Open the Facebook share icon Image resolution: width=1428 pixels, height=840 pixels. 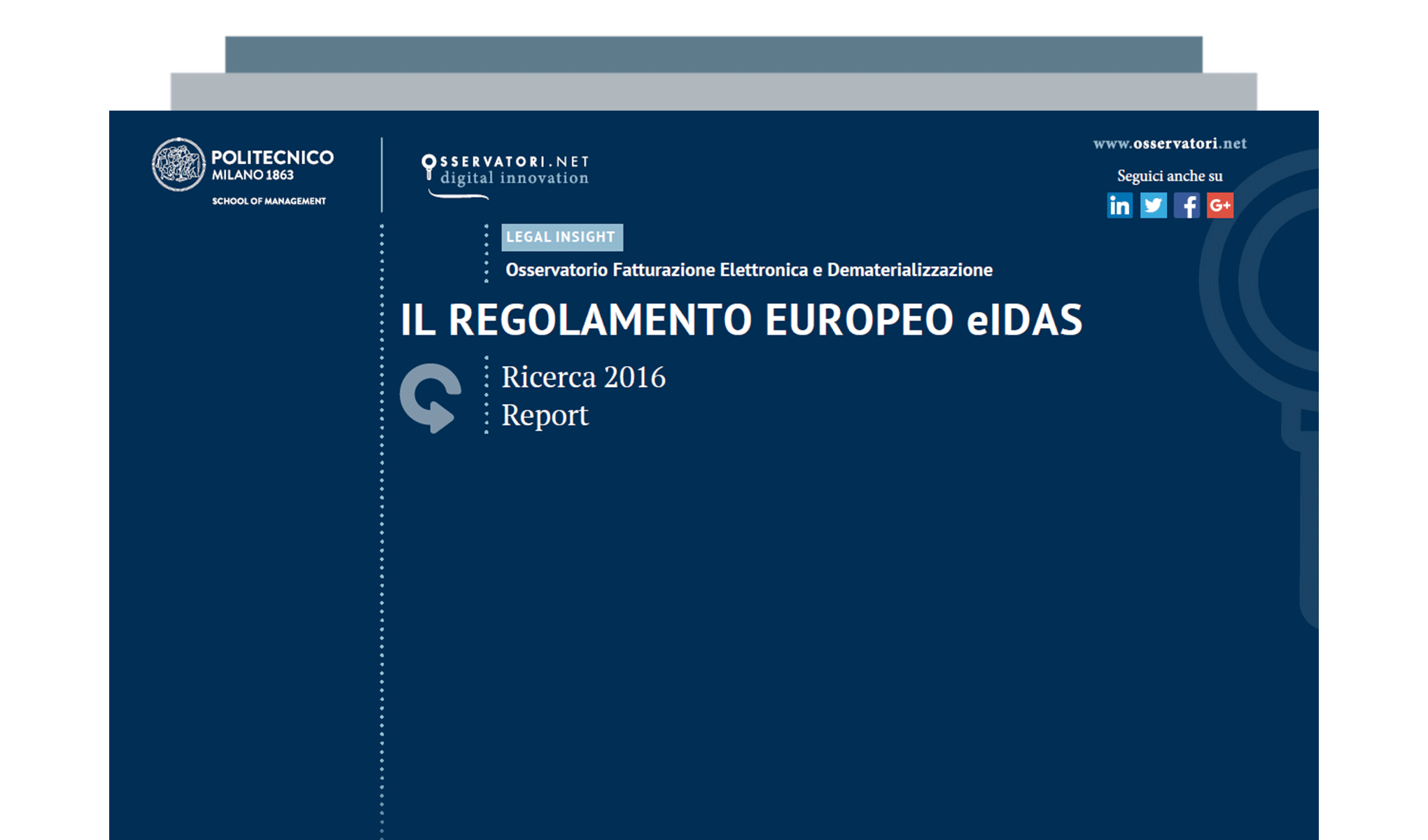1186,206
